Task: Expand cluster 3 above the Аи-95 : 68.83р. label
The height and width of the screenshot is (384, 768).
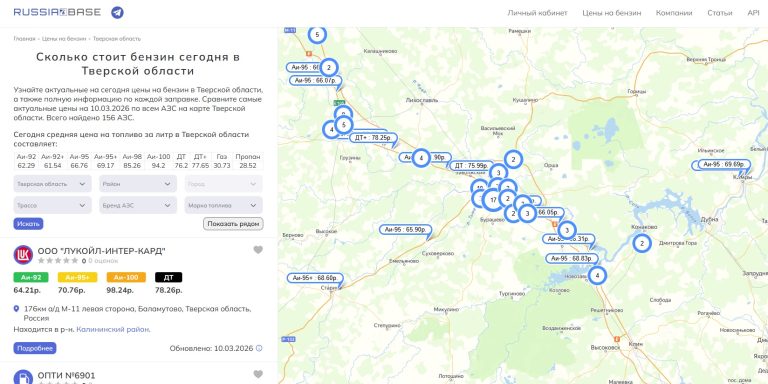Action: [x=567, y=230]
